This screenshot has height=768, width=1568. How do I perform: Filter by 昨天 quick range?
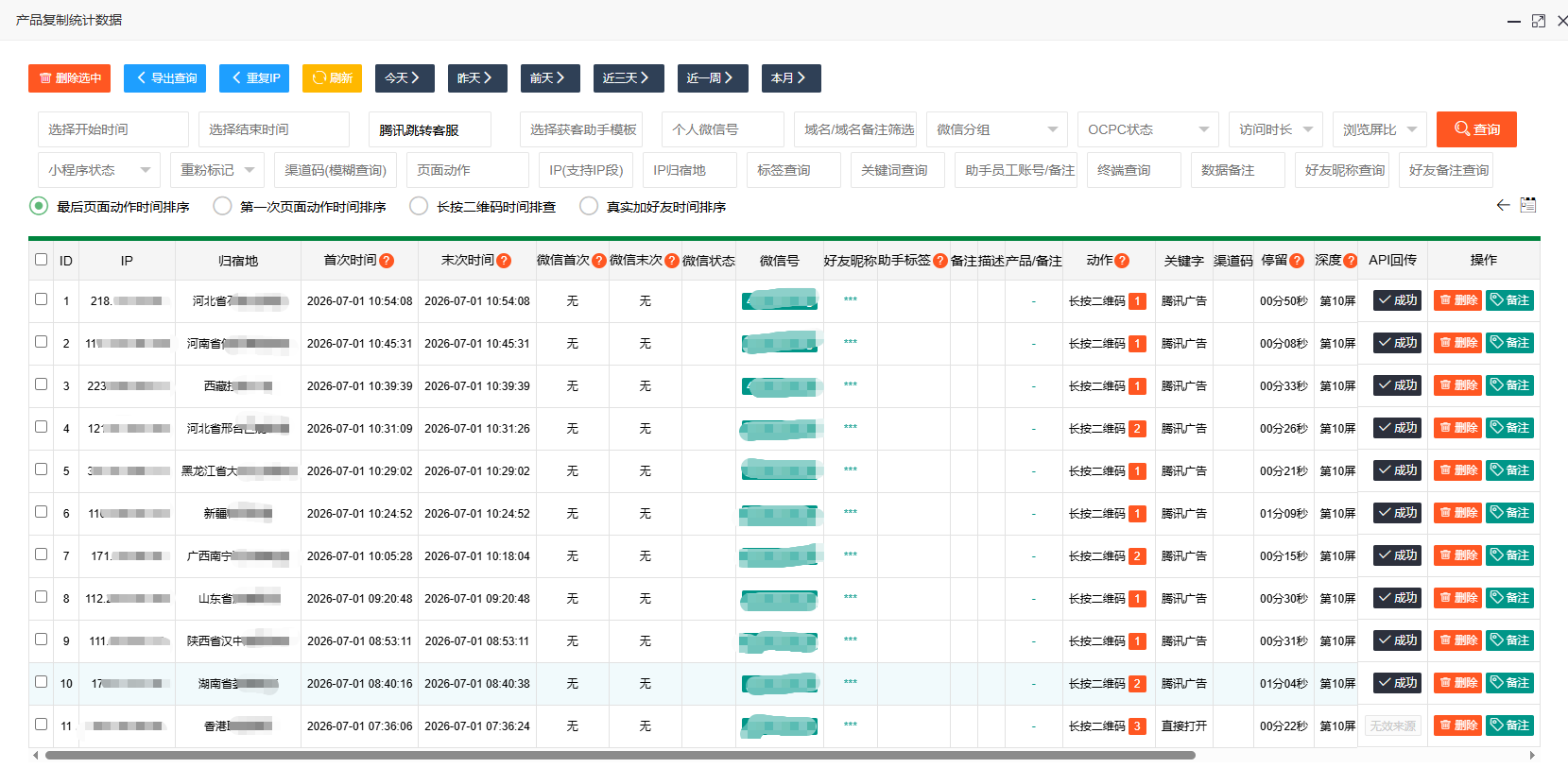pyautogui.click(x=477, y=78)
